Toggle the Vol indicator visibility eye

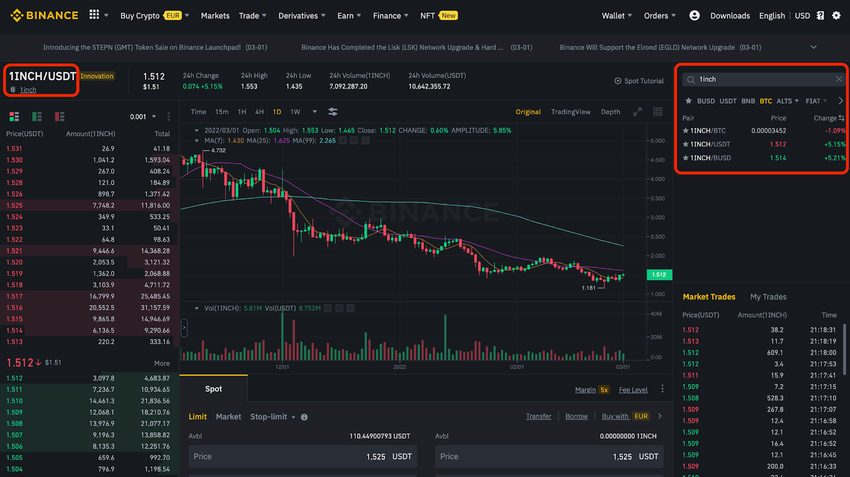[328, 308]
